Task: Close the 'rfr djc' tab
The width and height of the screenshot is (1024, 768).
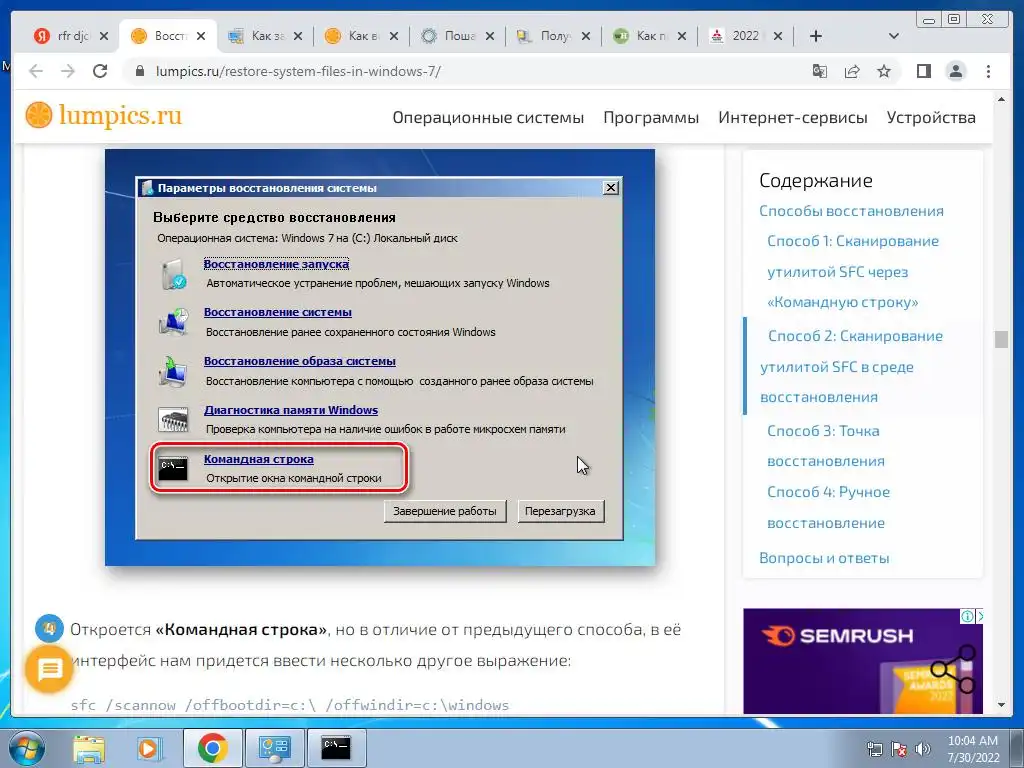Action: (x=104, y=36)
